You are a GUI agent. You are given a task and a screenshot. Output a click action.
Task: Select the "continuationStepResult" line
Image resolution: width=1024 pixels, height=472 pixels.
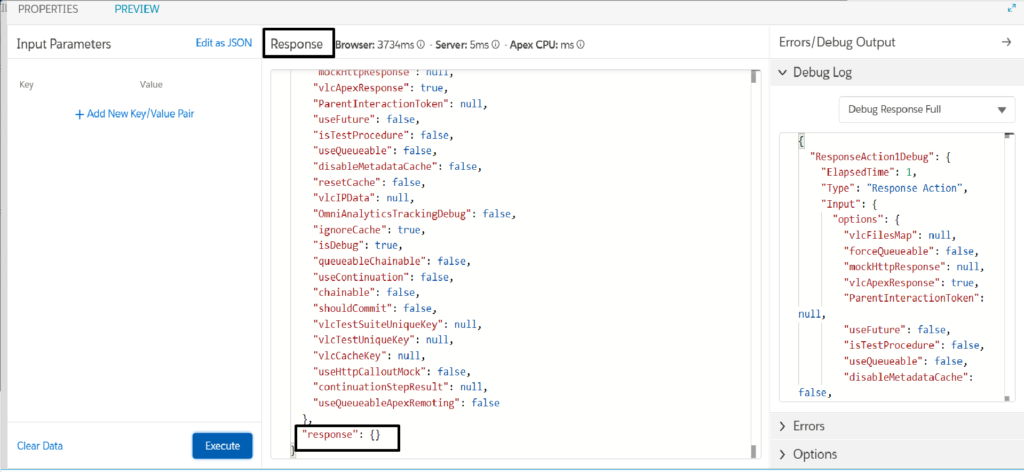[x=400, y=387]
